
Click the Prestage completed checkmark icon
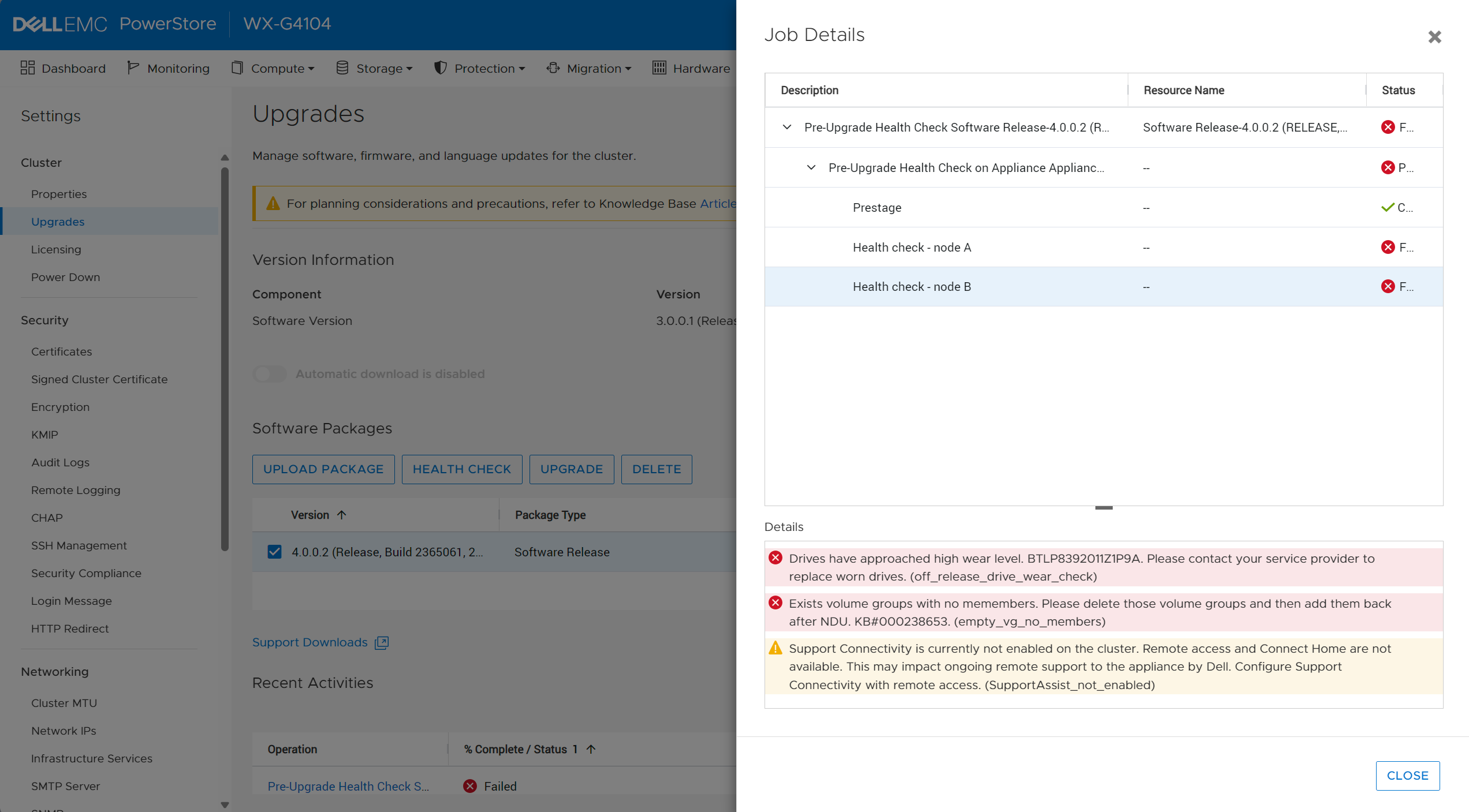click(1388, 208)
